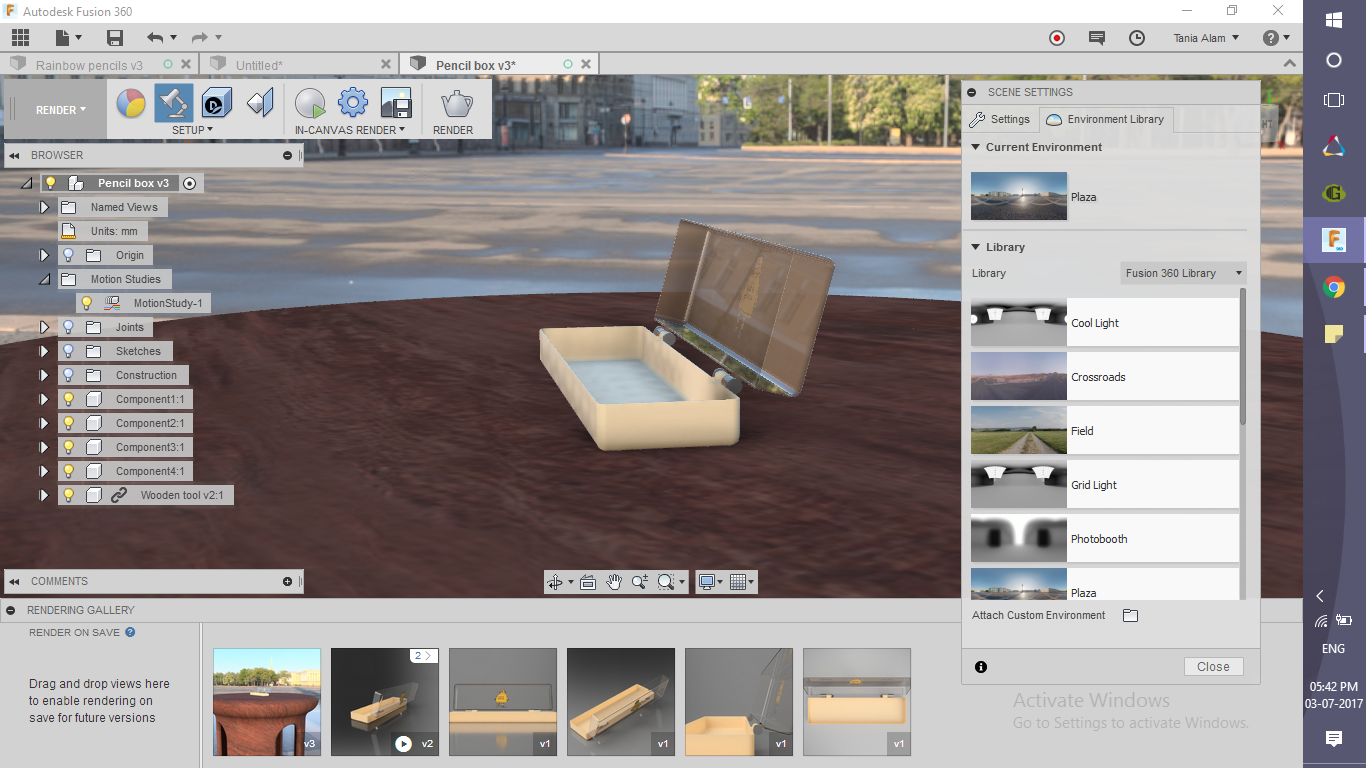Collapse the Current Environment section
This screenshot has height=768, width=1366.
[x=976, y=147]
